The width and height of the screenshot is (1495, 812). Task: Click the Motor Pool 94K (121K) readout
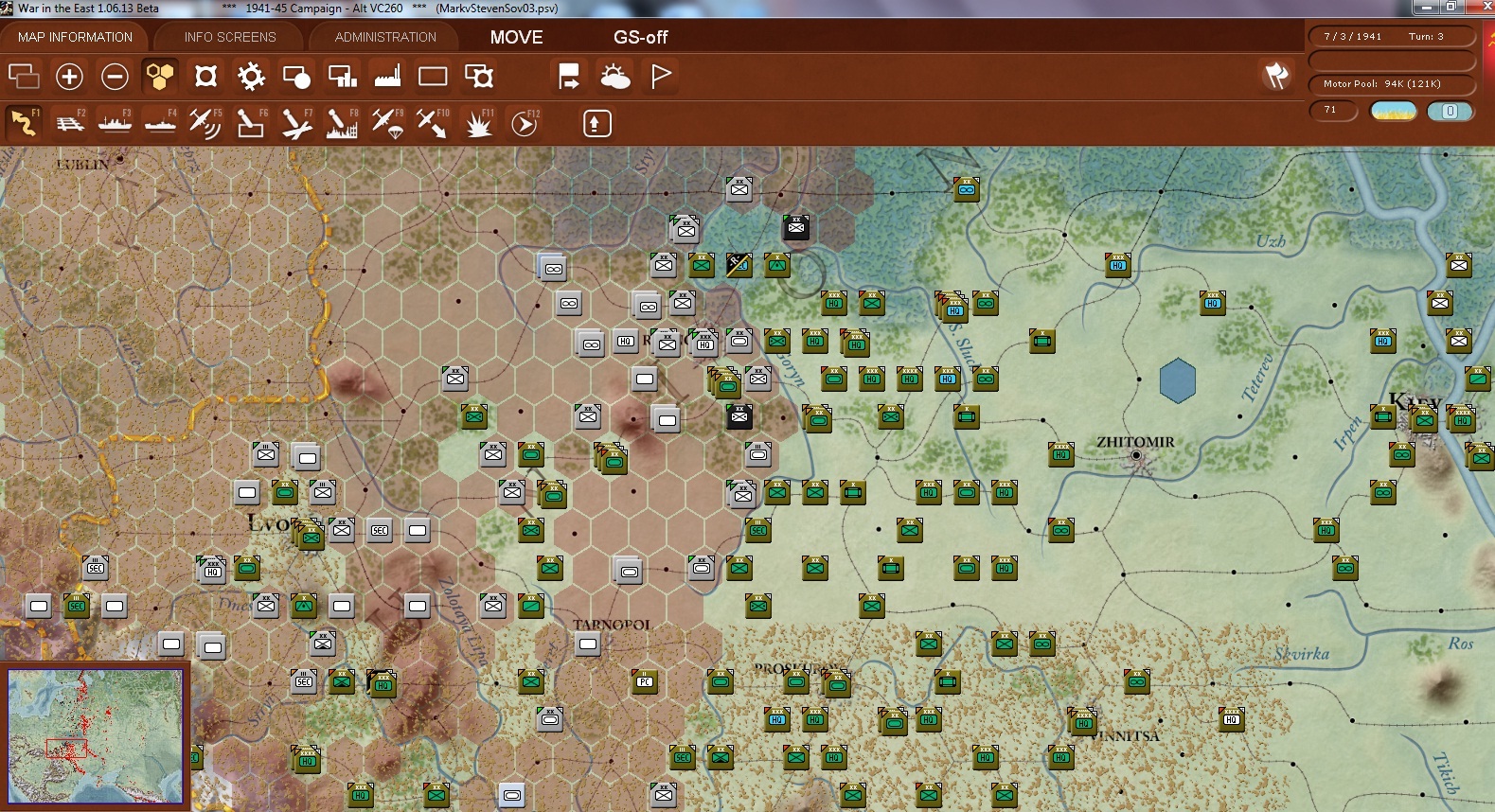click(x=1392, y=84)
